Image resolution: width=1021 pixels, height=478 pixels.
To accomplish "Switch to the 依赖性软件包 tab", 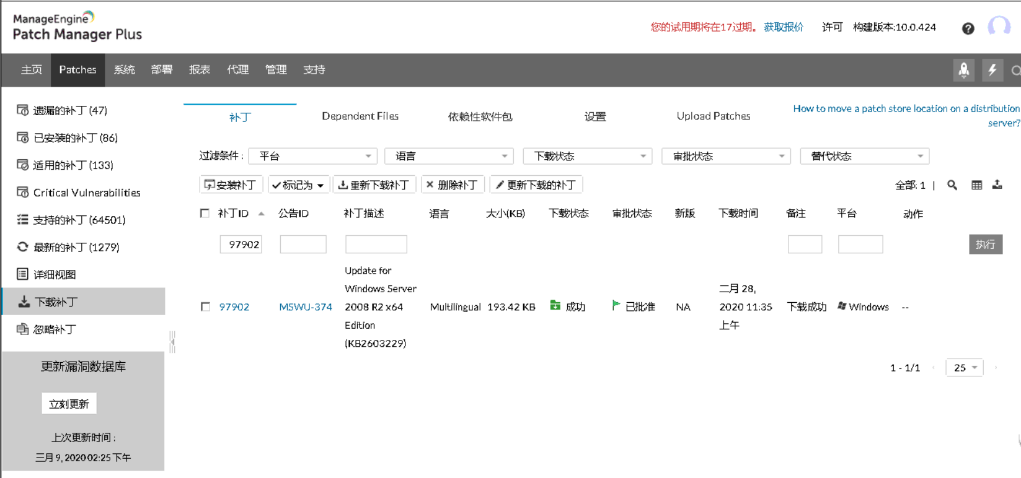I will [x=481, y=117].
